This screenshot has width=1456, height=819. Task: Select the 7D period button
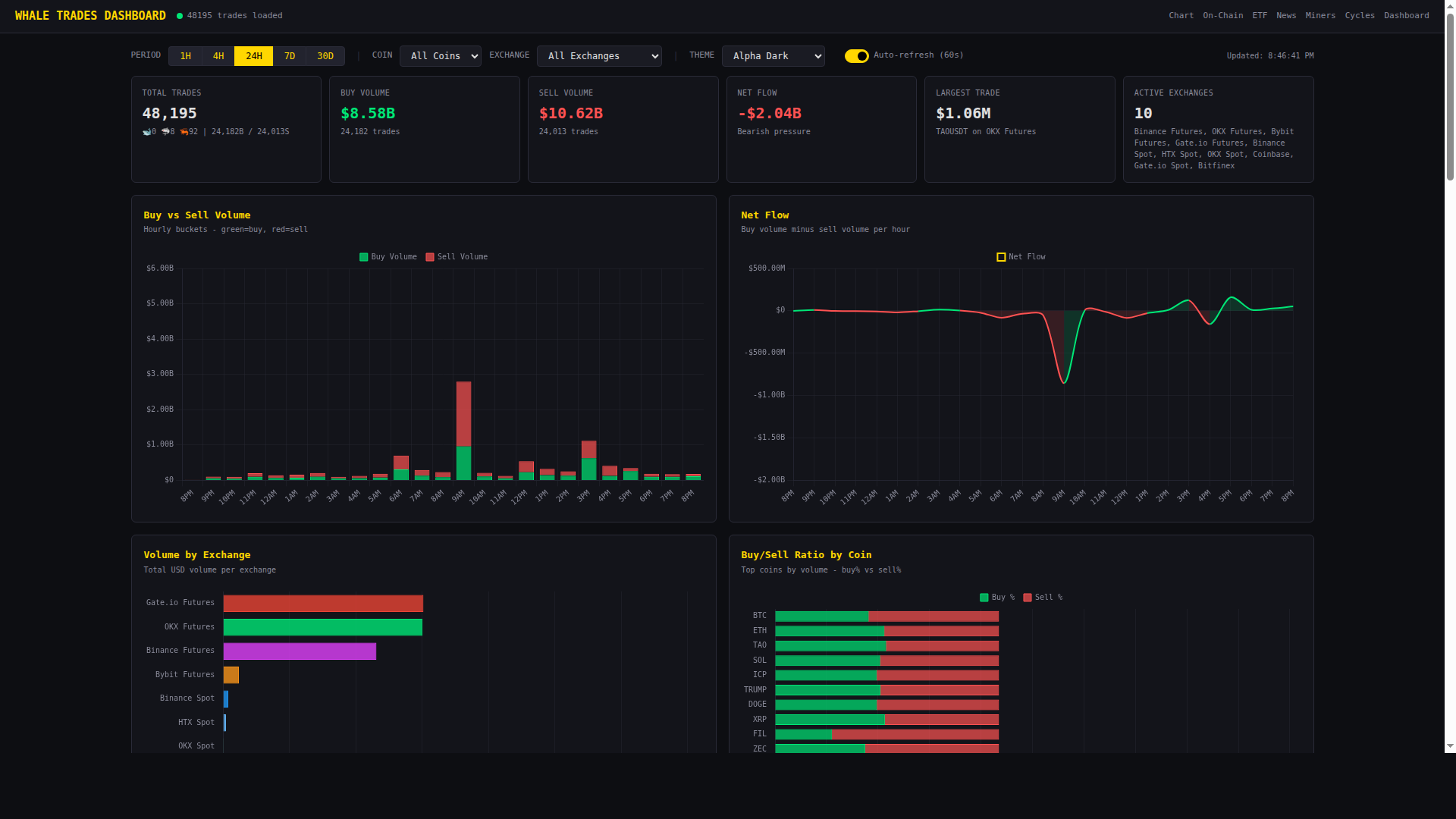point(290,55)
